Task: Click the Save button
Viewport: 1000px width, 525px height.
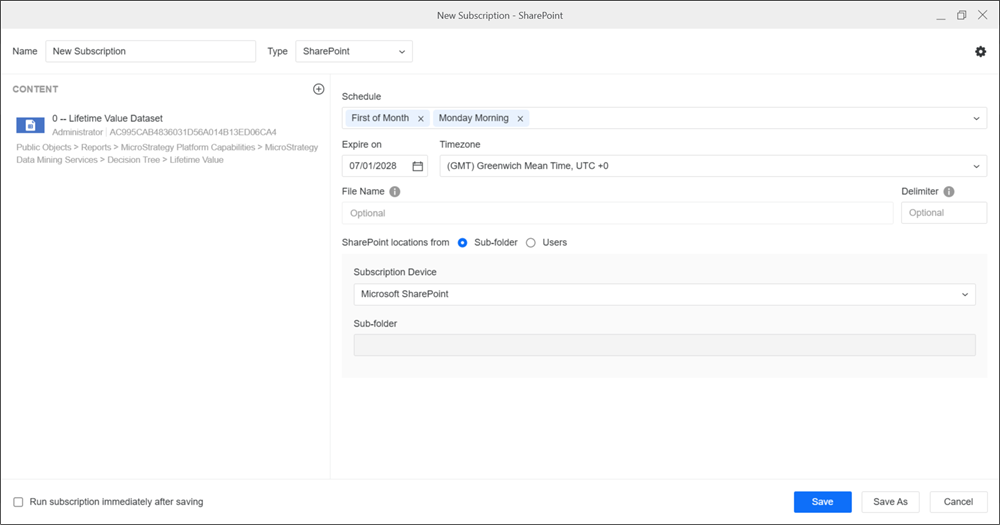Action: click(822, 502)
